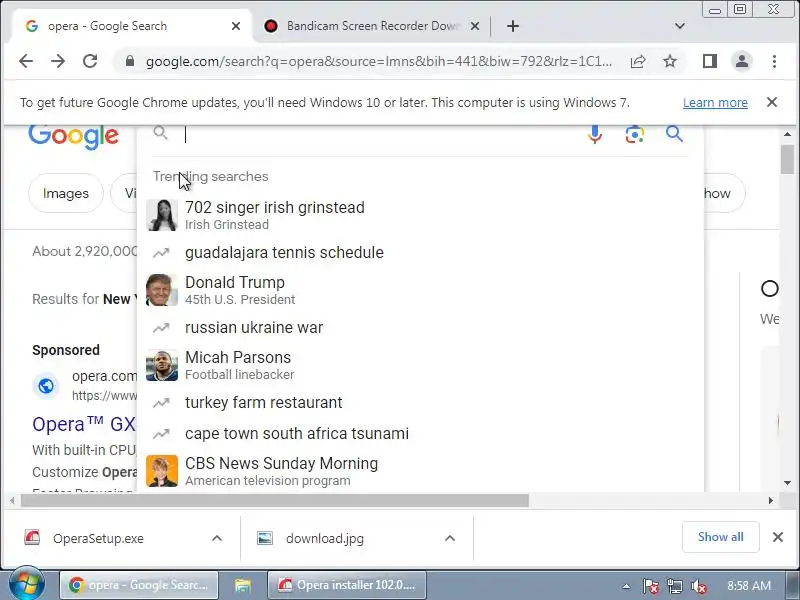
Task: Click the CBS News Sunday Morning thumbnail
Action: tap(162, 471)
